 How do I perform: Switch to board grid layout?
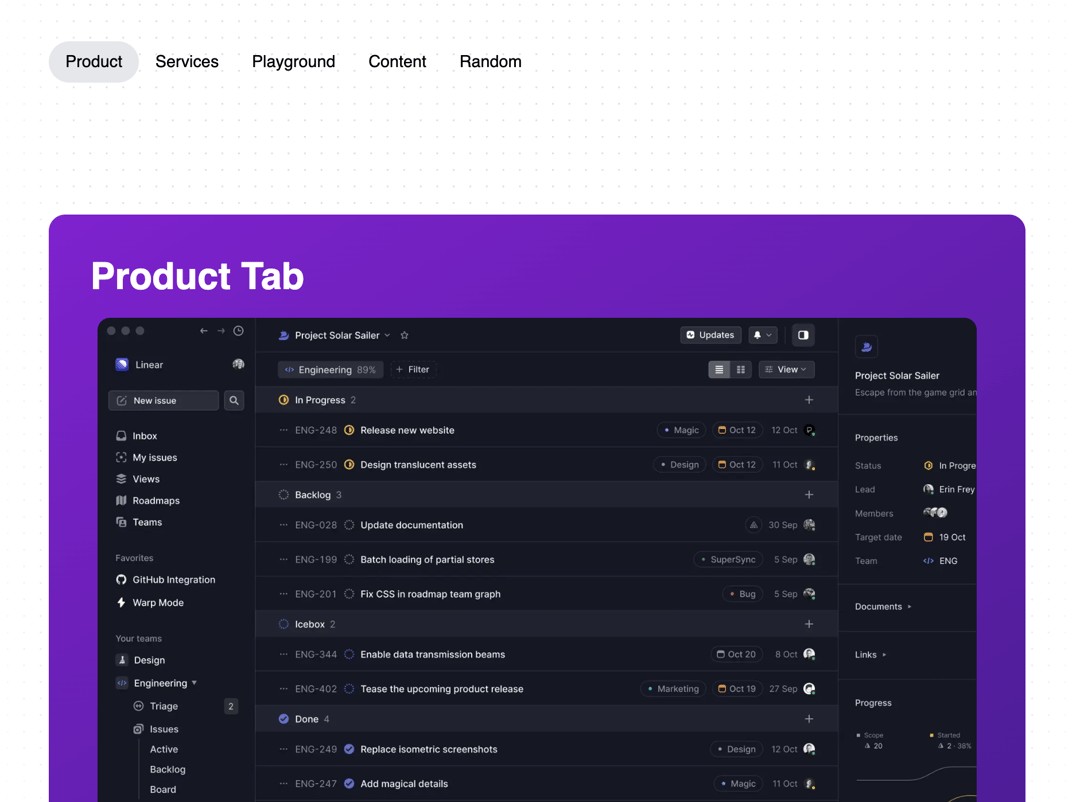coord(740,369)
